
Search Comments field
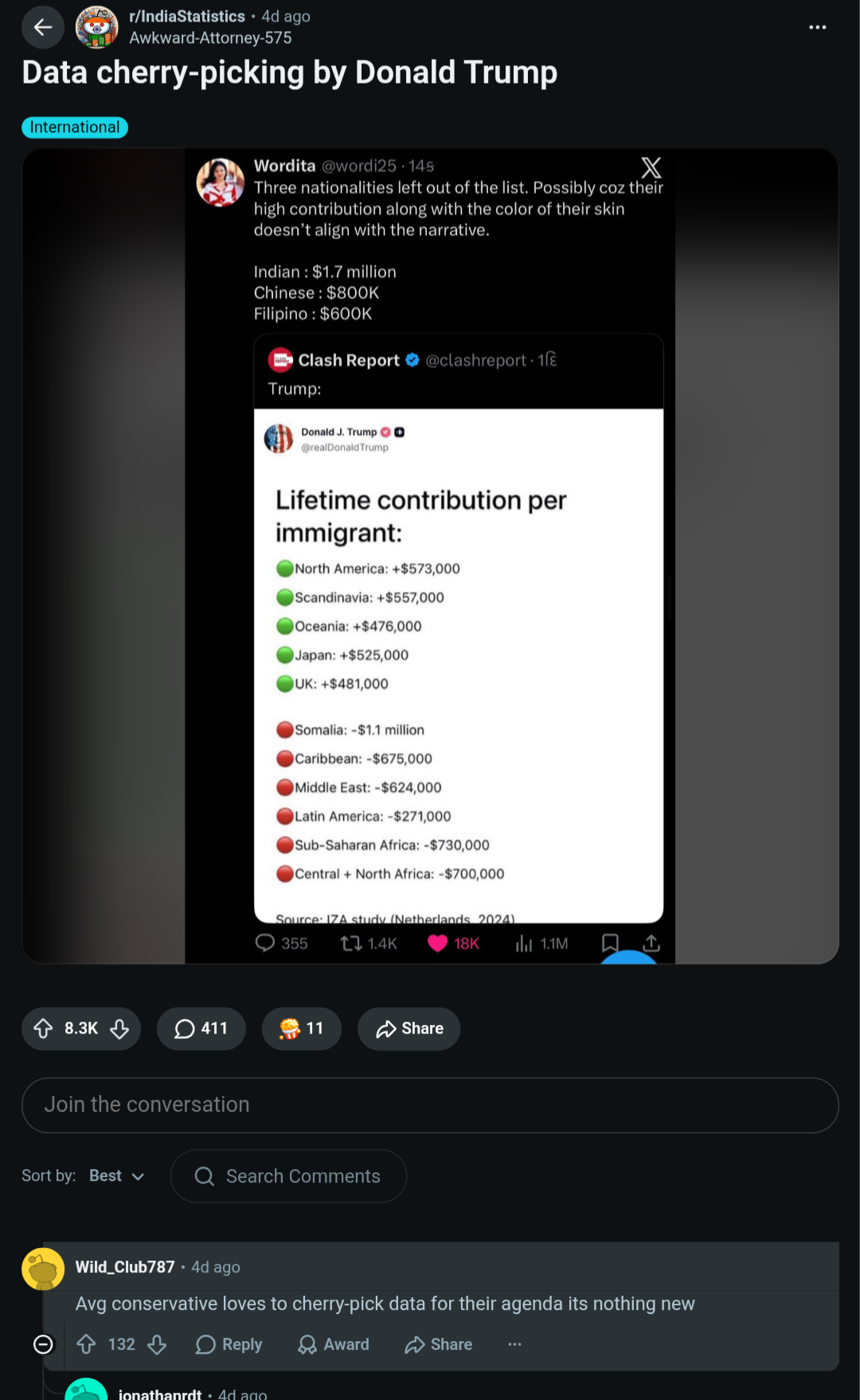point(288,1176)
